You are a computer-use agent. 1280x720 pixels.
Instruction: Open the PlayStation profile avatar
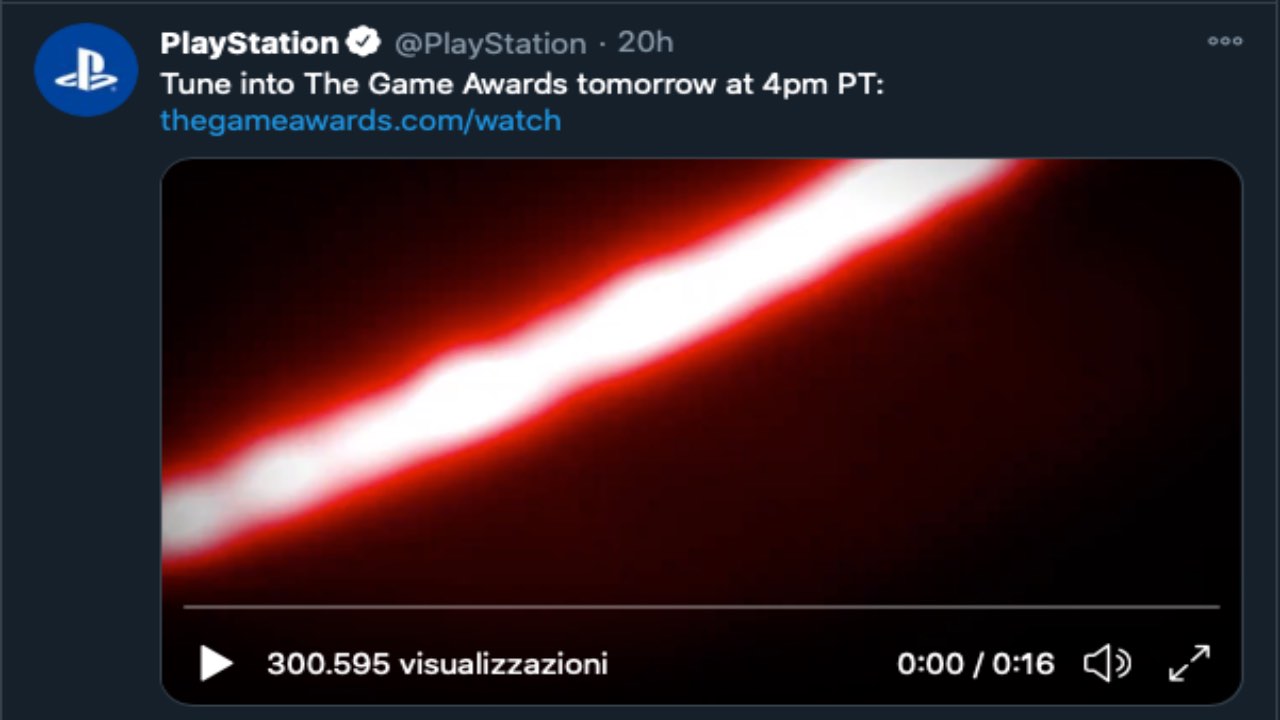(86, 70)
